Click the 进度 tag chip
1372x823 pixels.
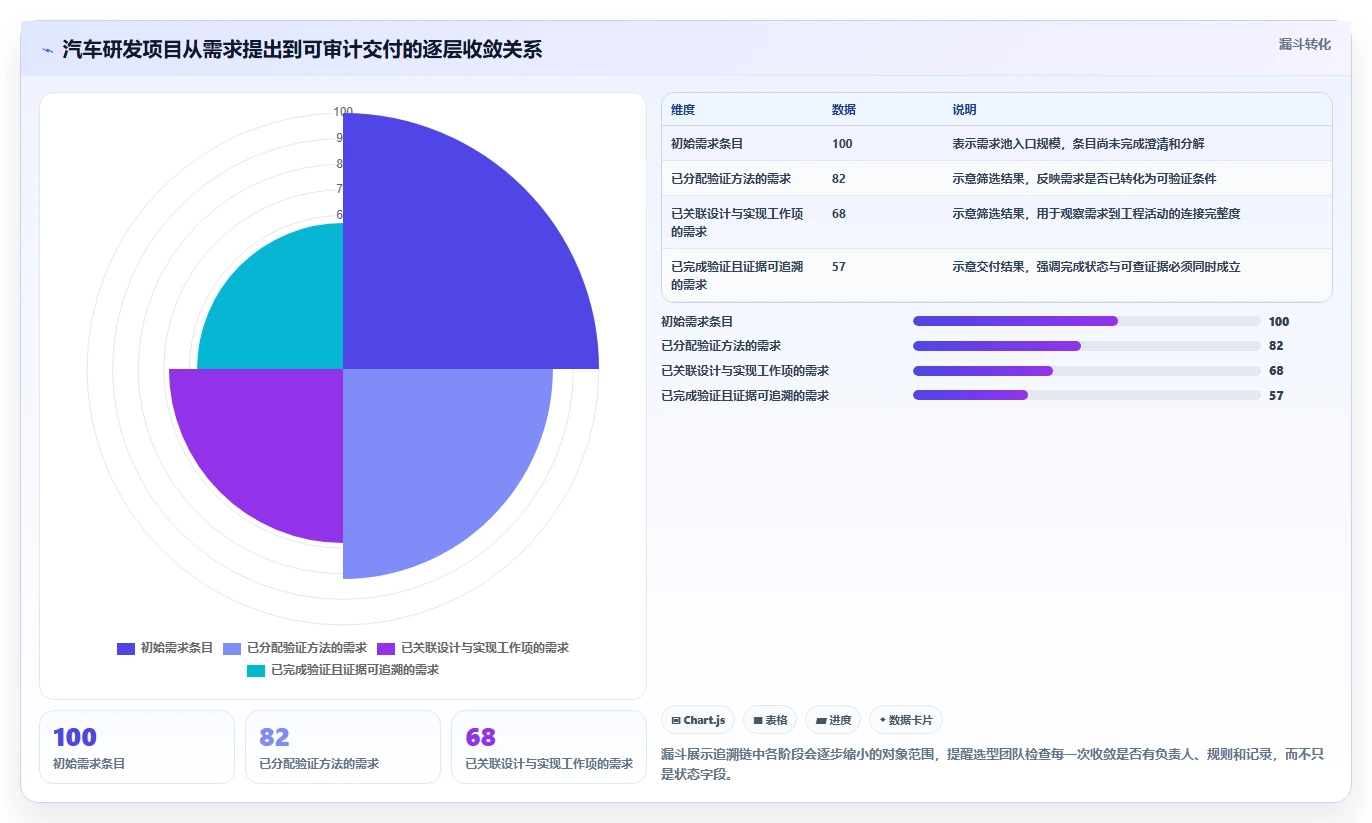pyautogui.click(x=833, y=720)
